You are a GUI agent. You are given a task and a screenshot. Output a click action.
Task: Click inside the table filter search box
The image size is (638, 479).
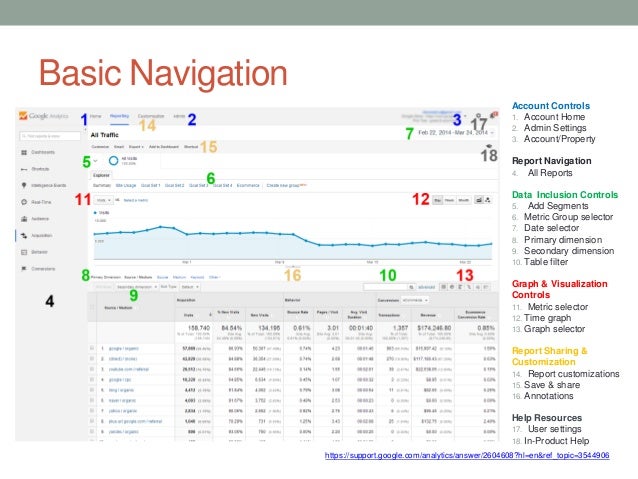pos(386,287)
